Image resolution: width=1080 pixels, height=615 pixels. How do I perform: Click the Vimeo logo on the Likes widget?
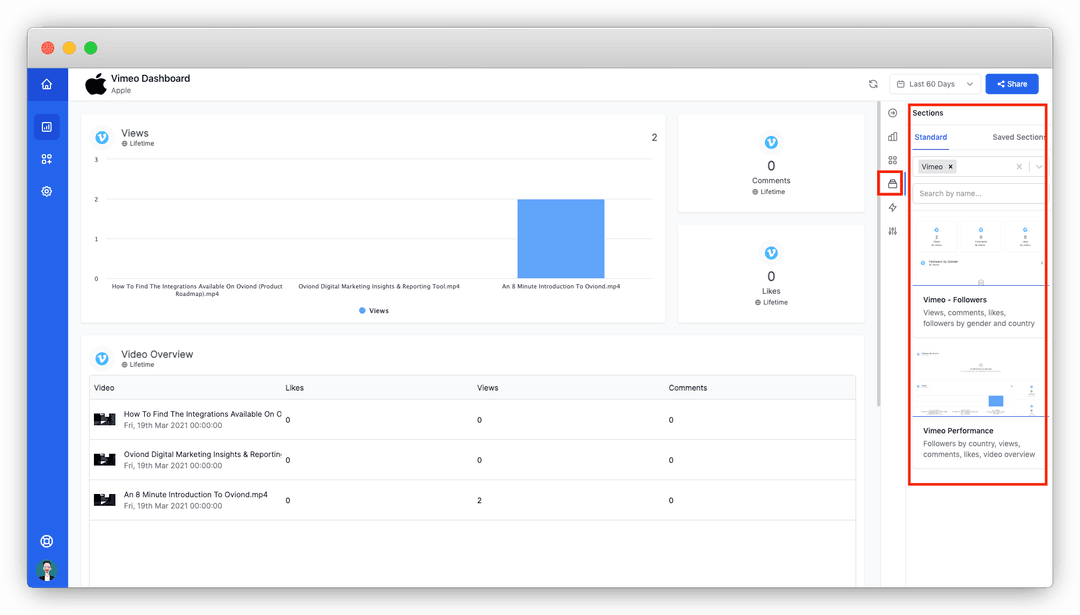click(x=771, y=253)
